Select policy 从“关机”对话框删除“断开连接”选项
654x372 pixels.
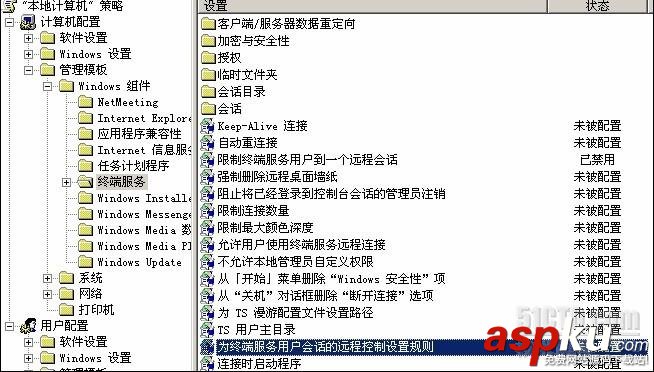325,296
